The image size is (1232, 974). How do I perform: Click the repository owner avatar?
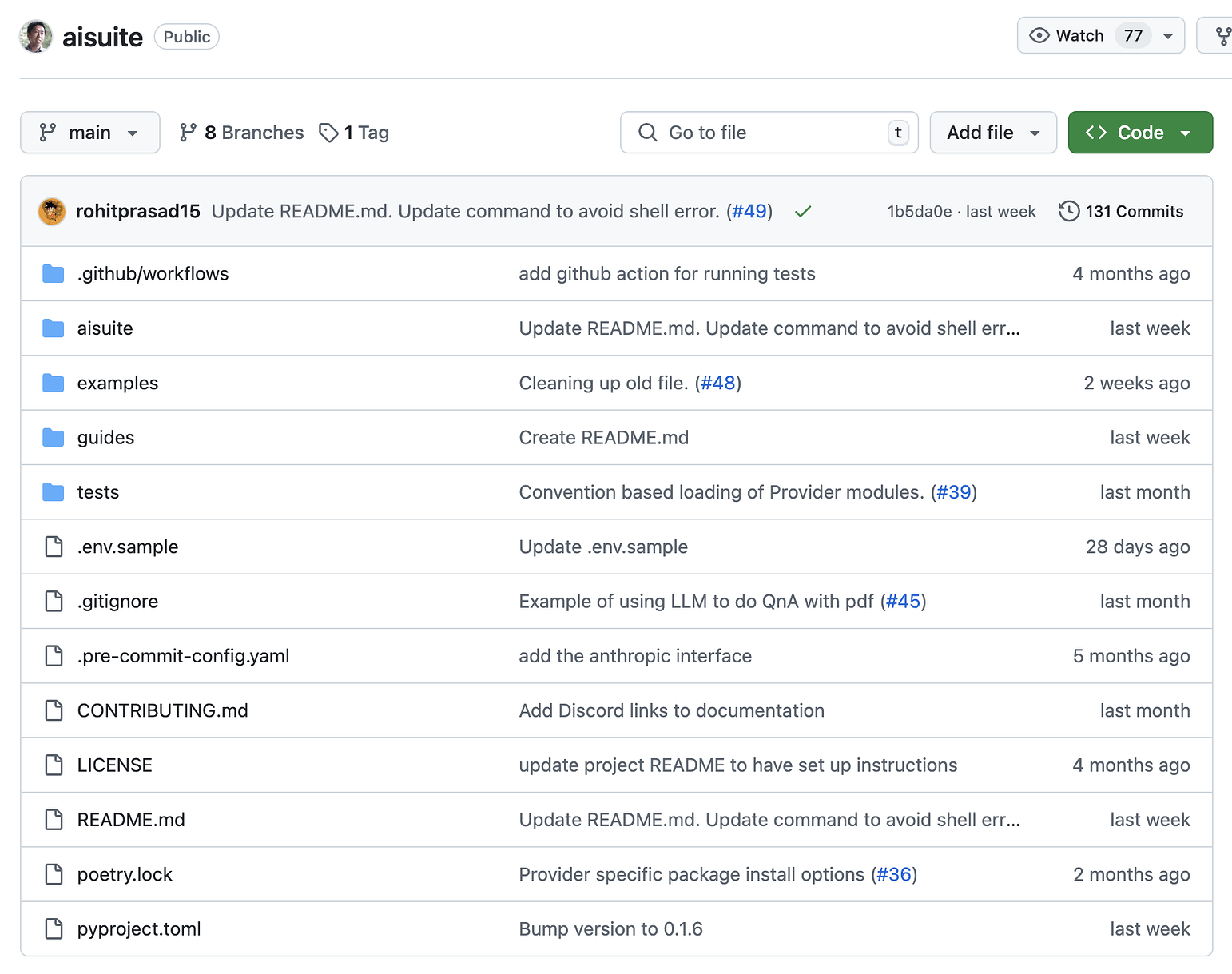click(x=36, y=37)
